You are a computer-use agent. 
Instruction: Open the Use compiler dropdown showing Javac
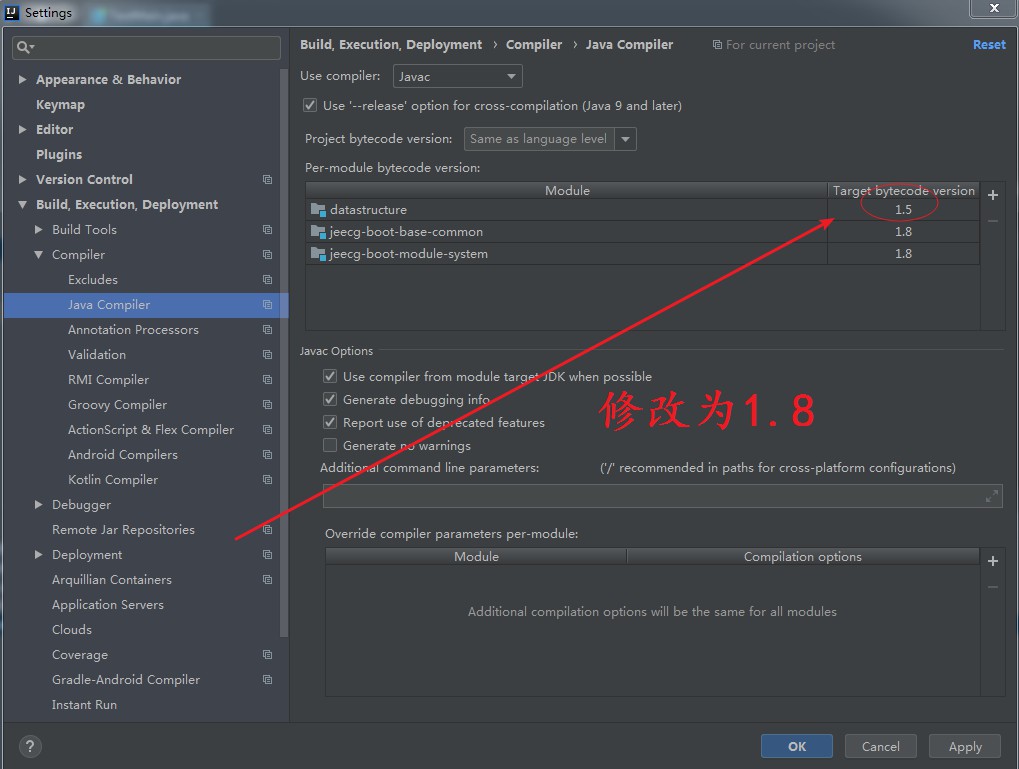(x=457, y=75)
